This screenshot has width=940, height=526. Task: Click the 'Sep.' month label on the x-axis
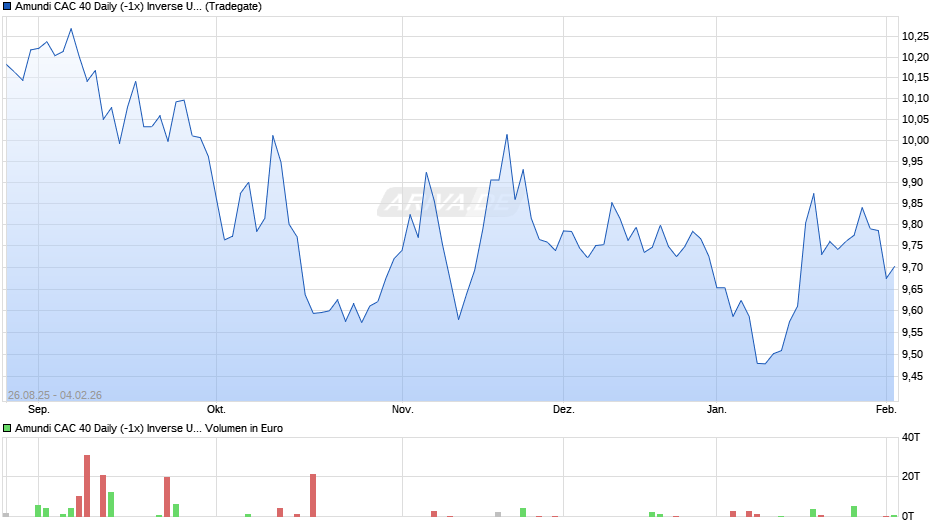pos(39,410)
